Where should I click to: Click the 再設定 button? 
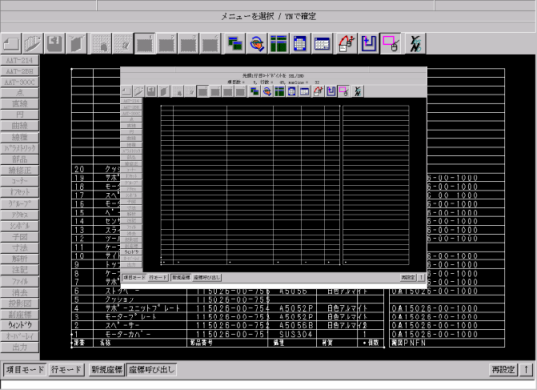503,370
